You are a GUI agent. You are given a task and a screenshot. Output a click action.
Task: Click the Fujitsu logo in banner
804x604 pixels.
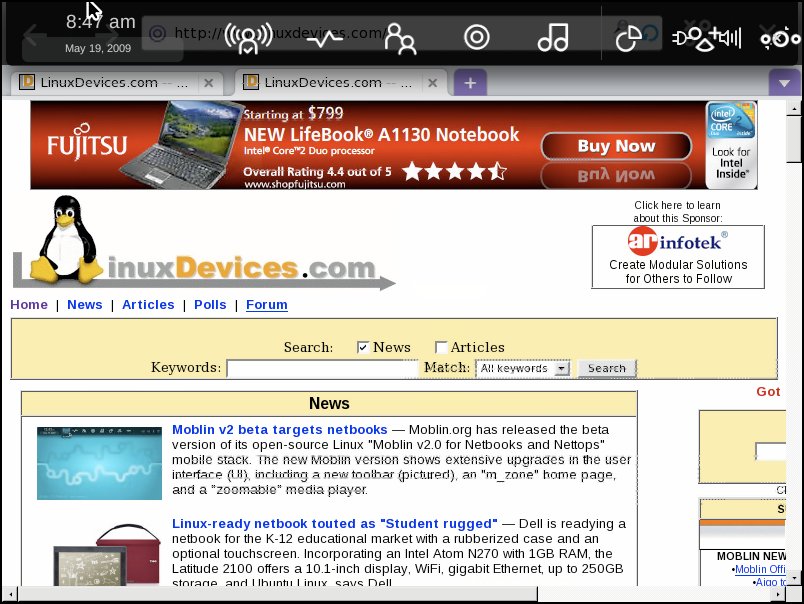[x=87, y=144]
